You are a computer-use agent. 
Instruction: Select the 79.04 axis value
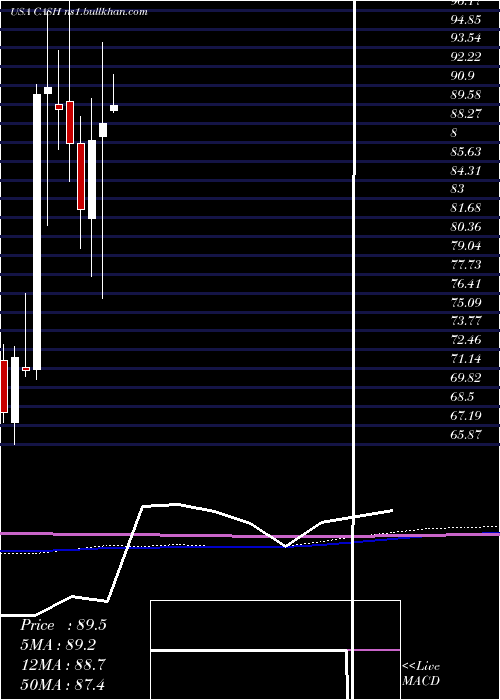[x=466, y=246]
